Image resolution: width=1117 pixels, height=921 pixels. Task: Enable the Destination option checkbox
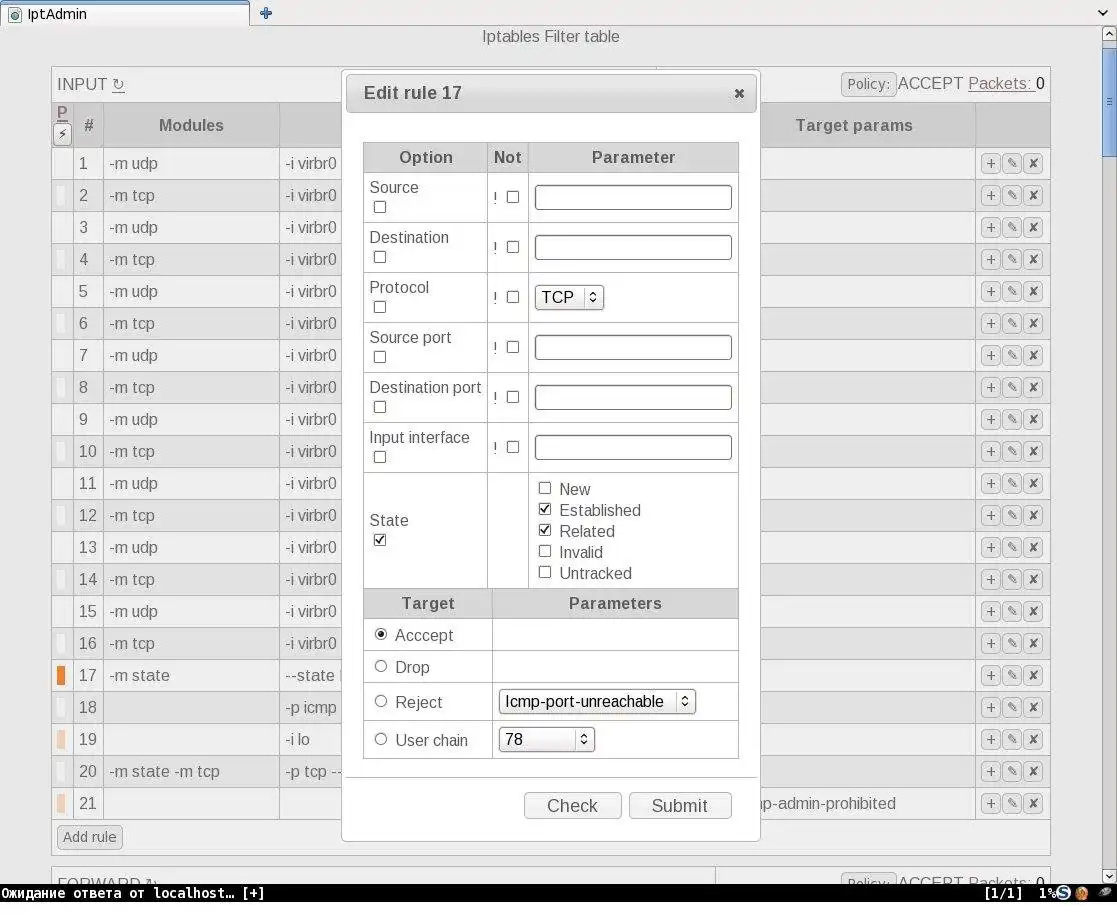[380, 257]
